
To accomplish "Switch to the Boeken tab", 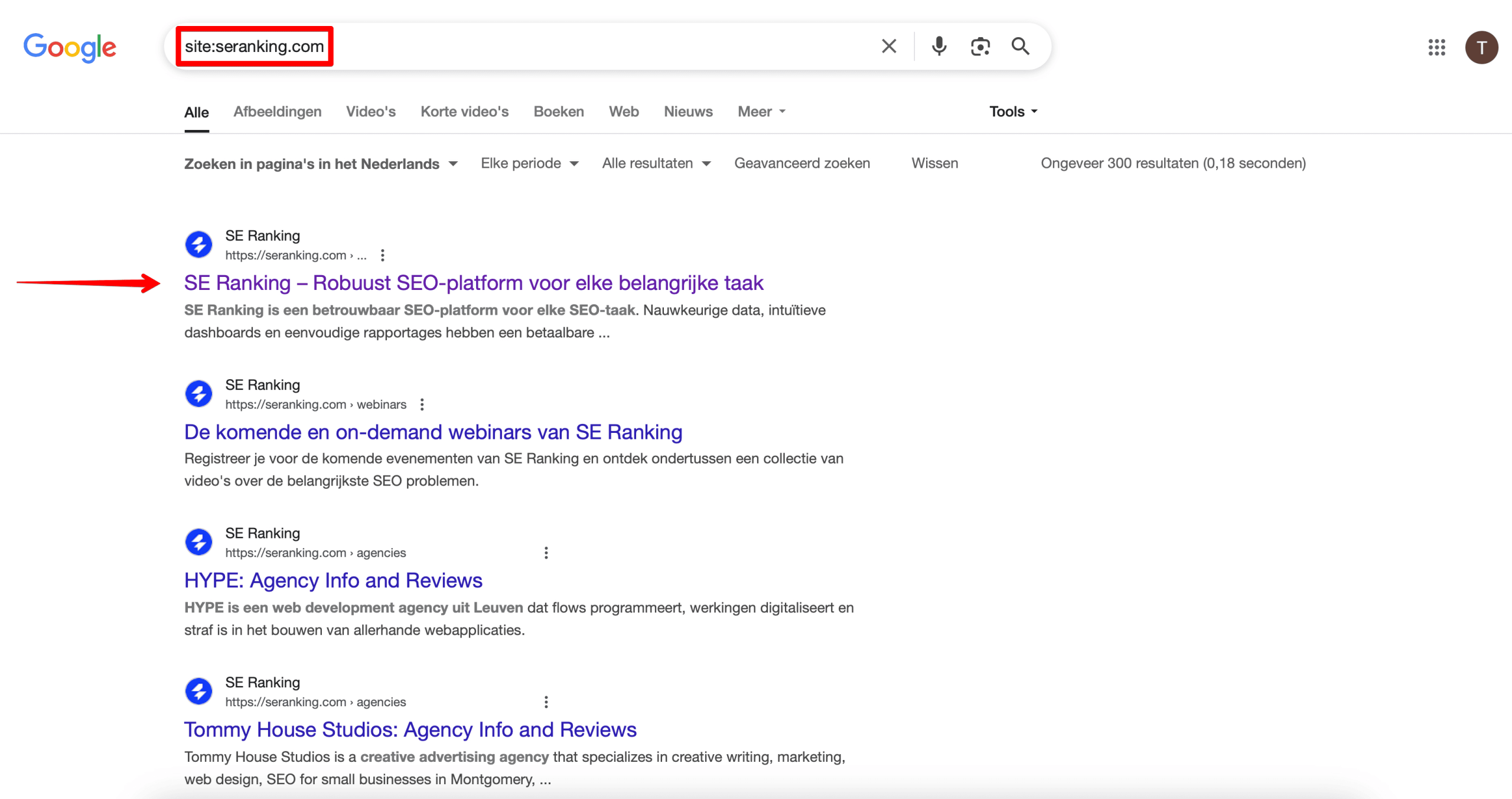I will click(559, 112).
